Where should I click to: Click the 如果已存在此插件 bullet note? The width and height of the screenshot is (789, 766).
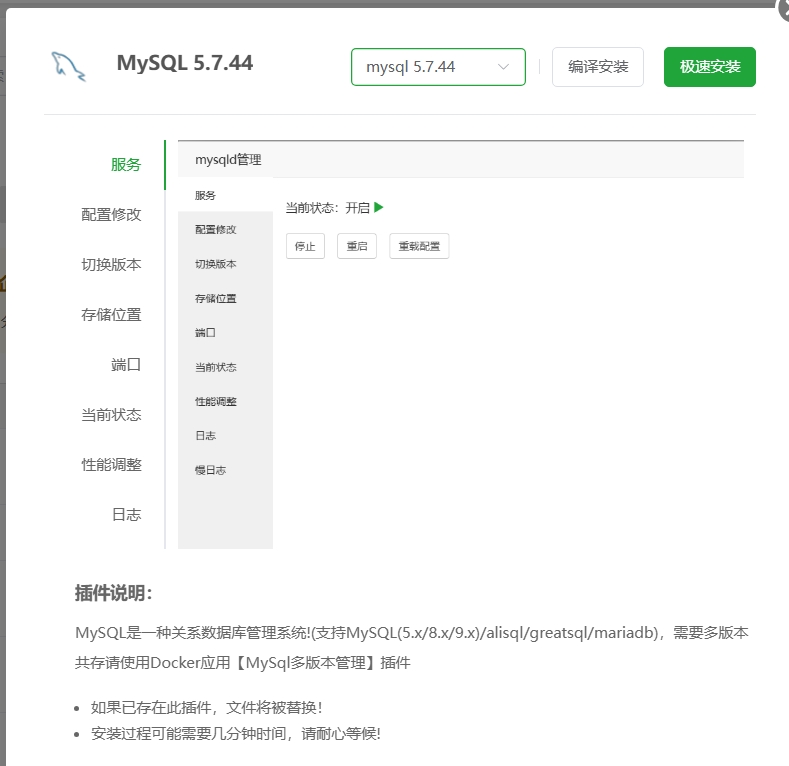[206, 708]
